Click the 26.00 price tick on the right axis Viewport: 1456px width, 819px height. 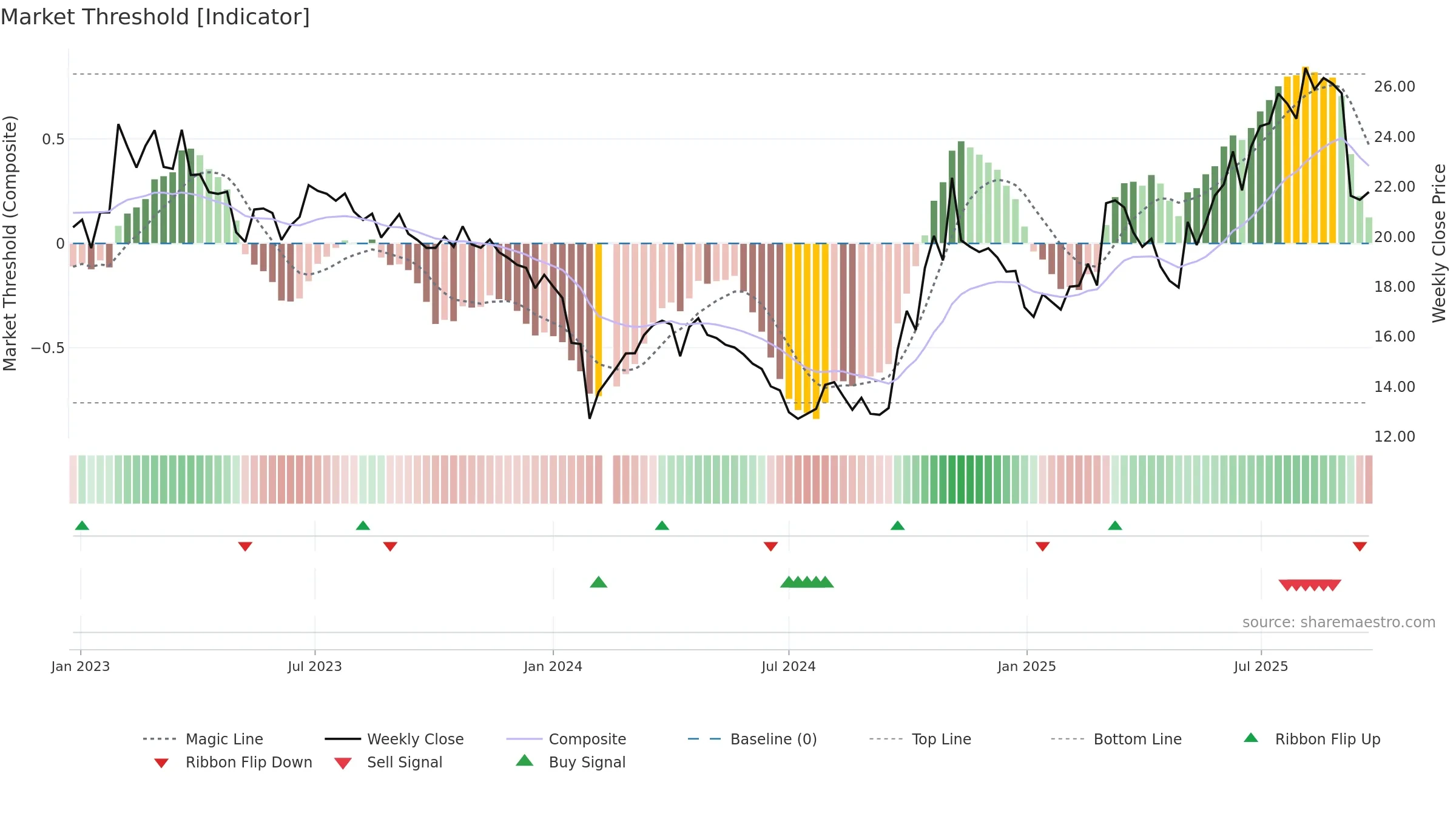[x=1394, y=87]
